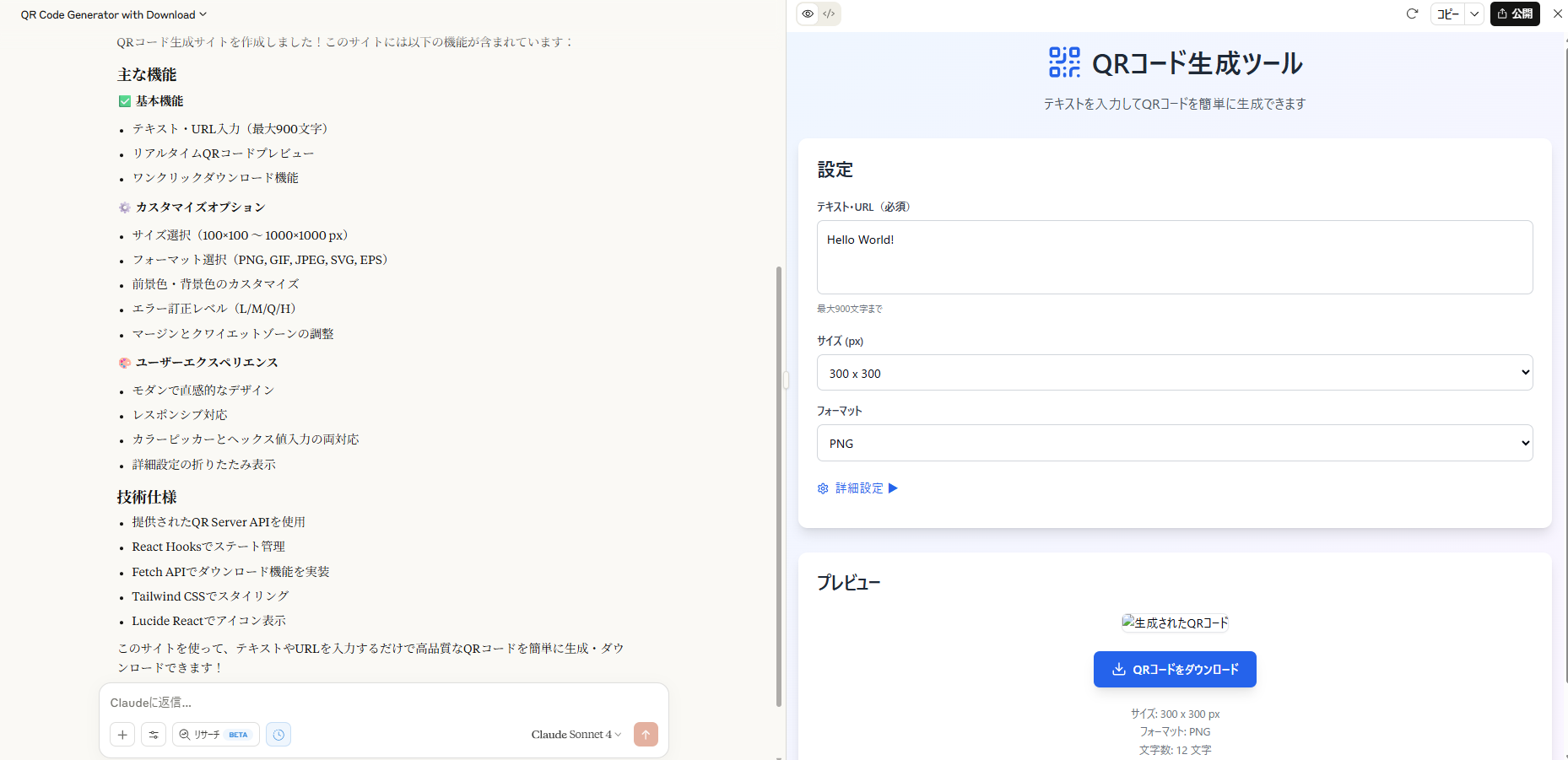This screenshot has width=1568, height=760.
Task: Click the 主な機能 heading
Action: click(x=147, y=75)
